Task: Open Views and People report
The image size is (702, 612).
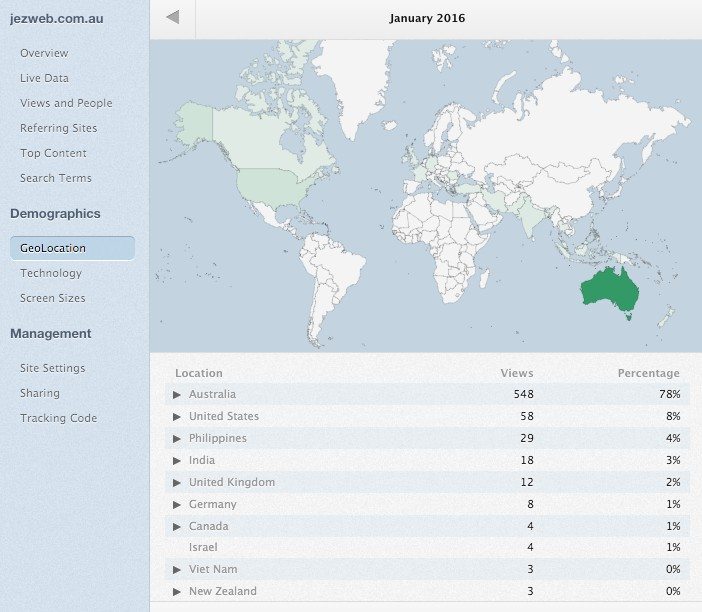Action: (x=66, y=103)
